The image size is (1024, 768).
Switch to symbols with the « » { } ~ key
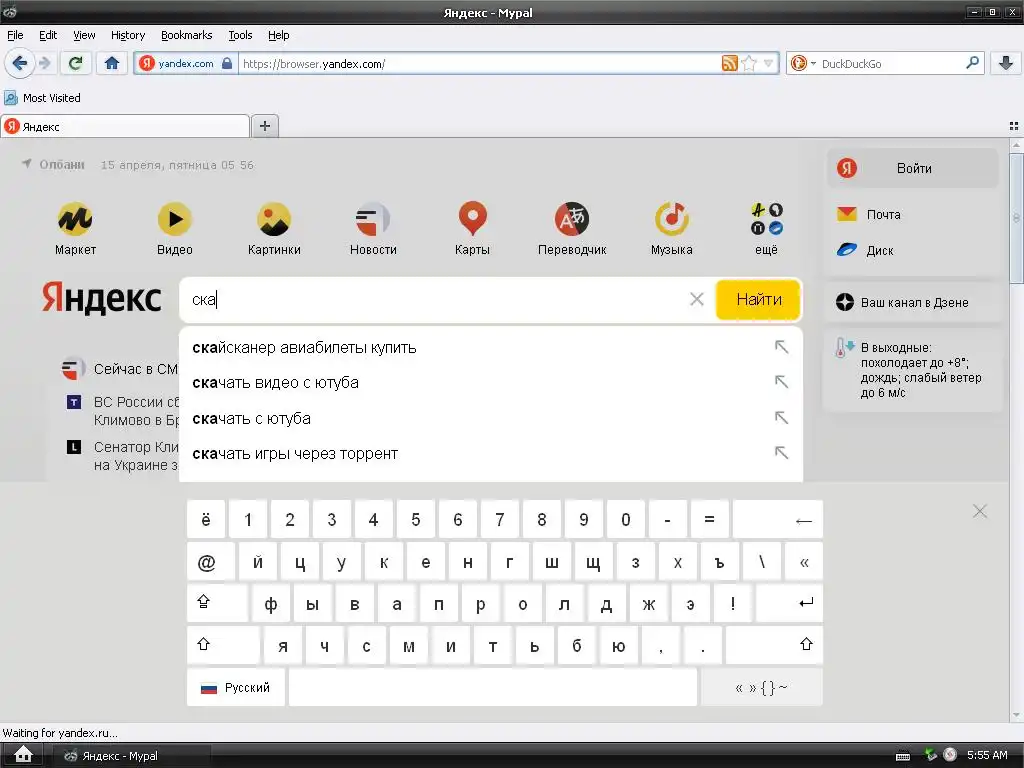point(761,688)
